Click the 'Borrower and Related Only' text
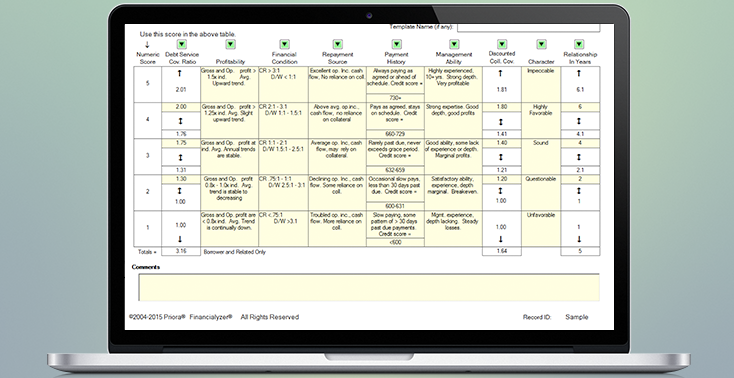This screenshot has width=734, height=378. point(235,252)
